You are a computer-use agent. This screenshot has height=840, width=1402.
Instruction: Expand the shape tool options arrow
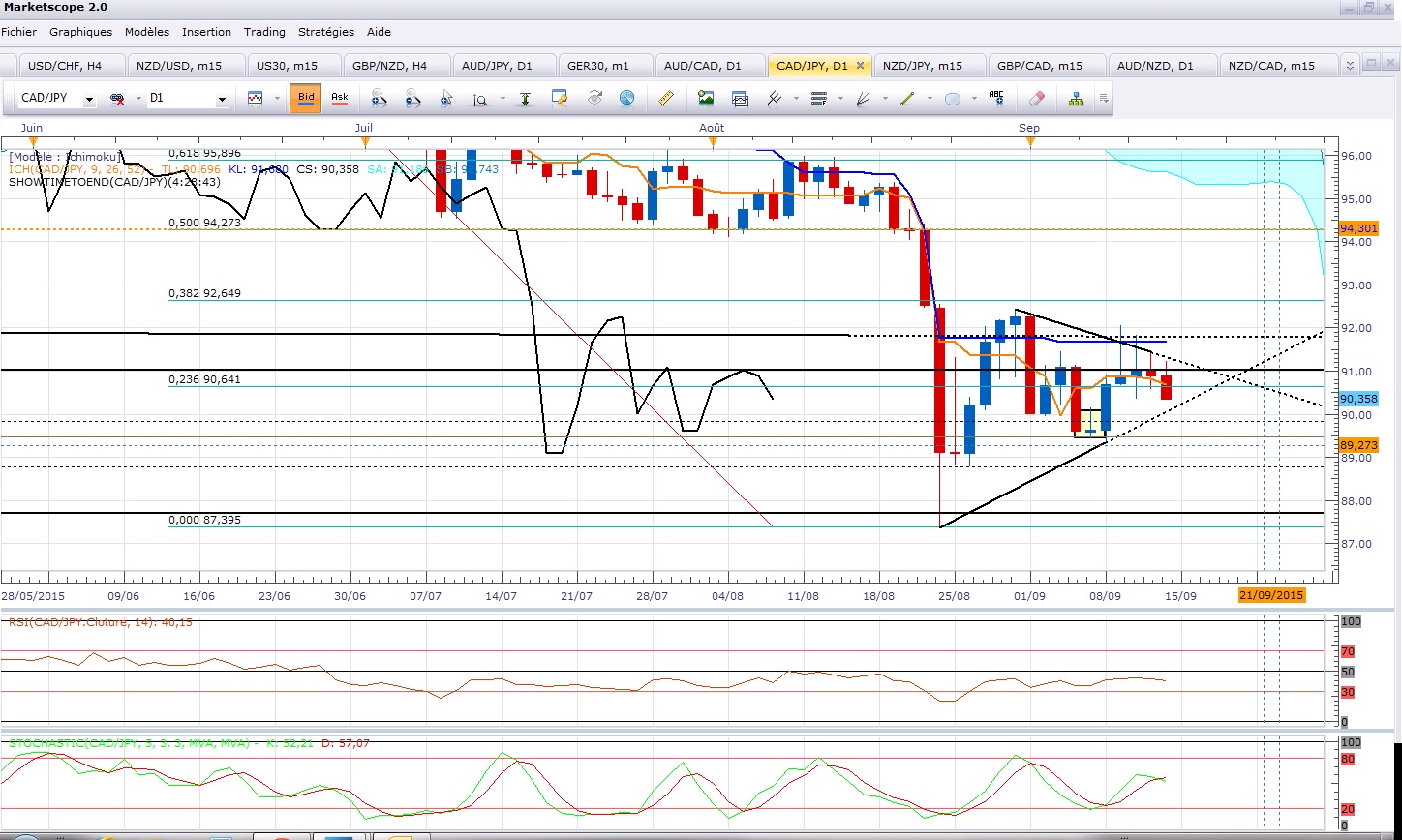[975, 99]
